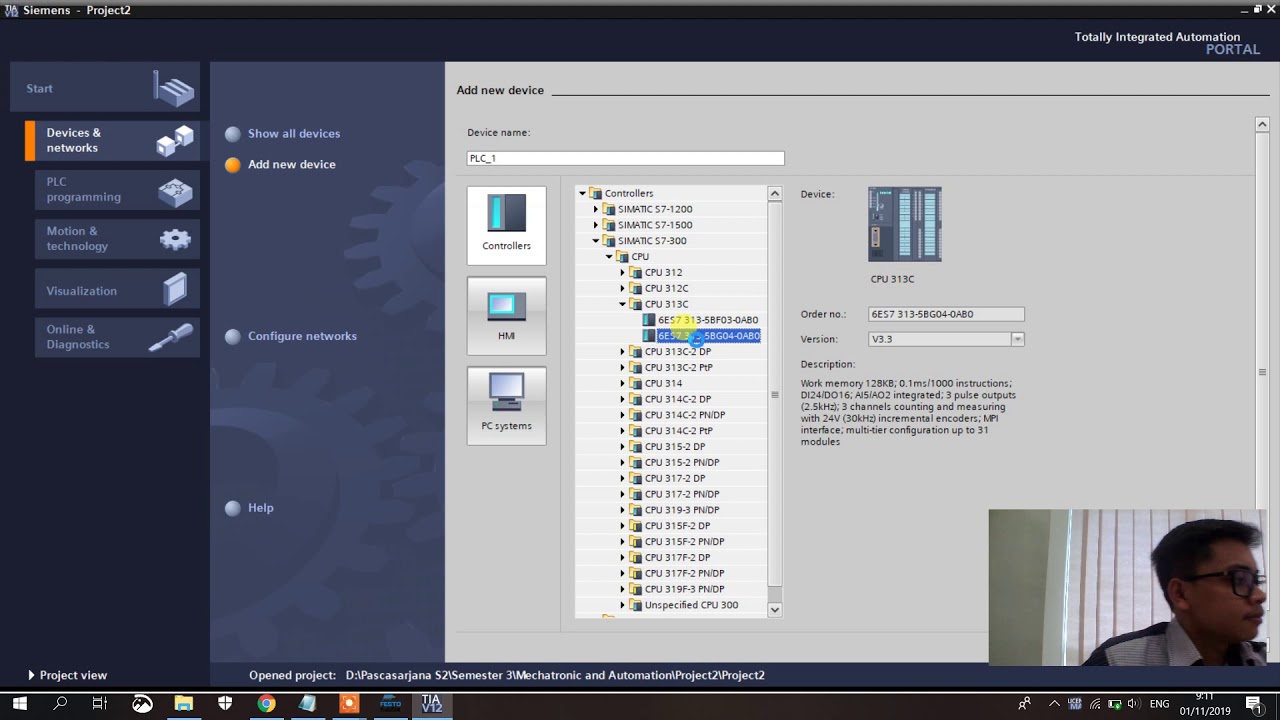The width and height of the screenshot is (1280, 720).
Task: Click the Controllers folder icon in tree
Action: tap(595, 193)
